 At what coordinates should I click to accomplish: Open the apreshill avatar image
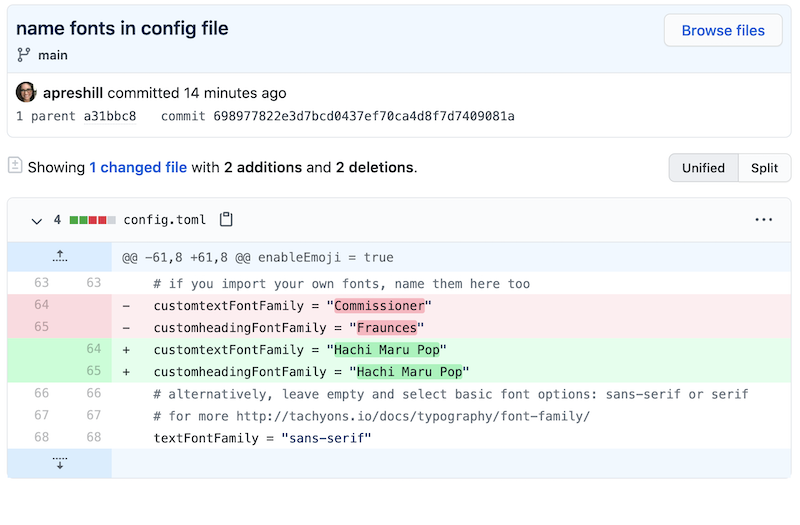tap(26, 92)
